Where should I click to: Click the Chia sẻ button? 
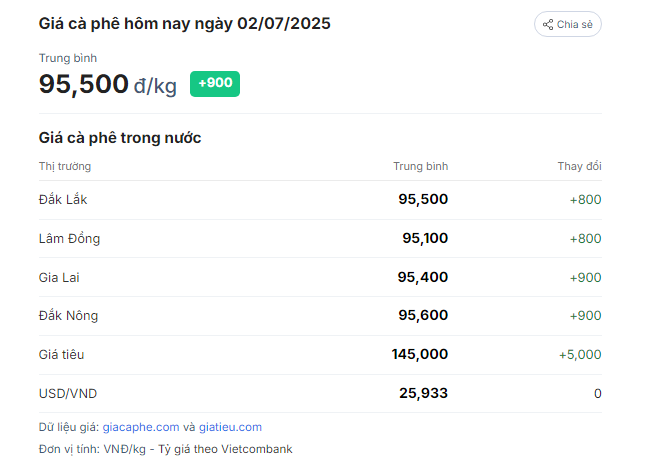(x=568, y=24)
